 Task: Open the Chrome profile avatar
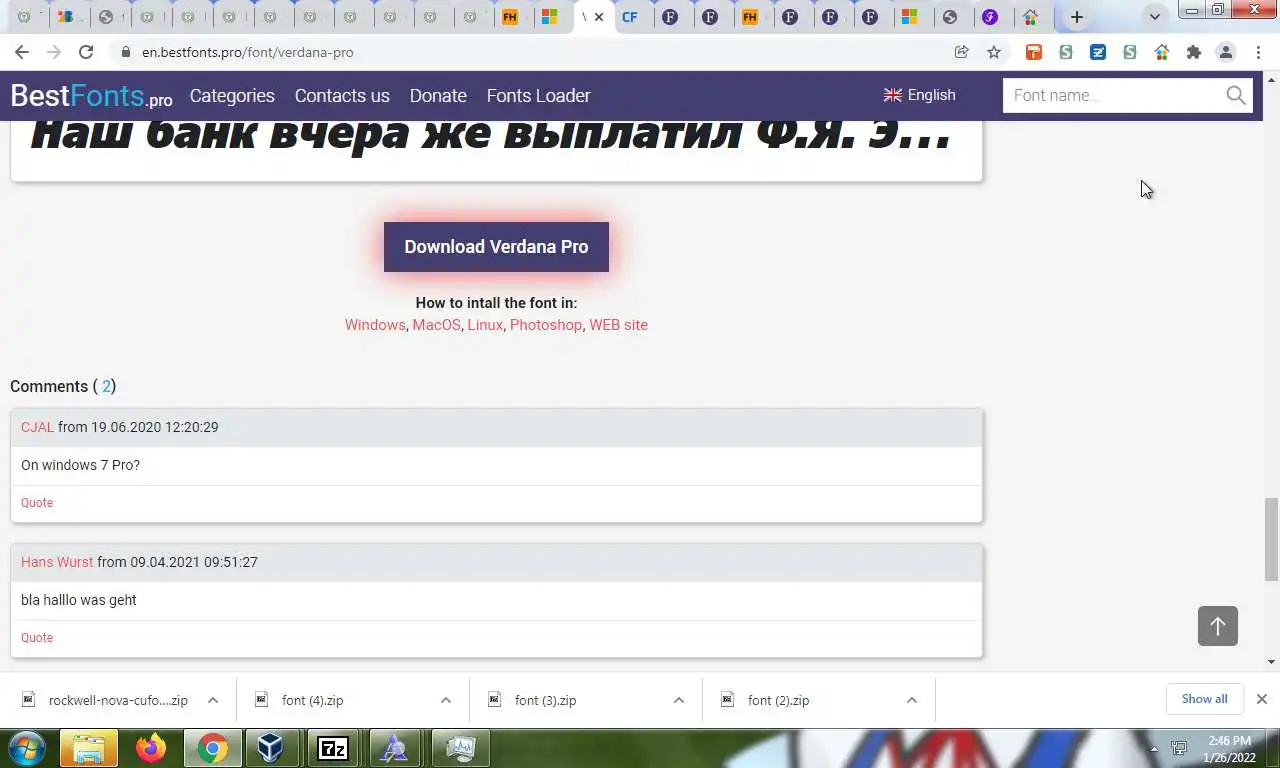click(x=1226, y=52)
